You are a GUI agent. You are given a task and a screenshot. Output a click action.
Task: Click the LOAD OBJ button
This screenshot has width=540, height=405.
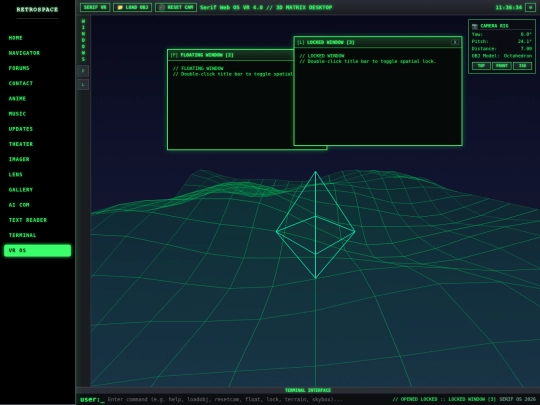tap(133, 7)
